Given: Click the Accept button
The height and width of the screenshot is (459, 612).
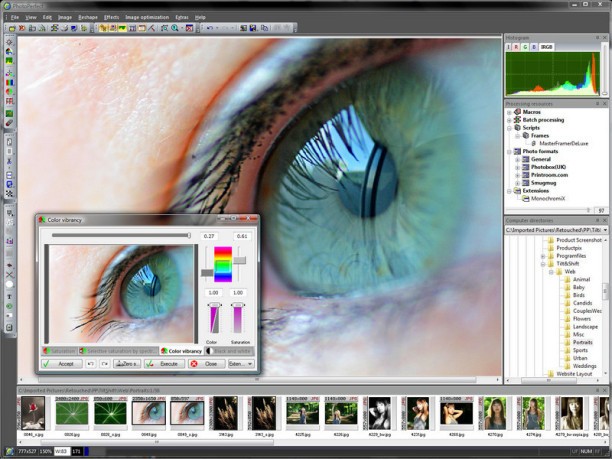Looking at the screenshot, I should tap(62, 364).
